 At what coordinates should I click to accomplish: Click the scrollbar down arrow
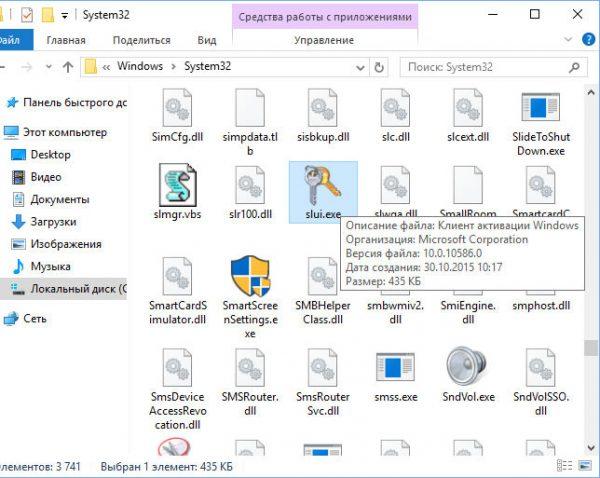click(590, 447)
